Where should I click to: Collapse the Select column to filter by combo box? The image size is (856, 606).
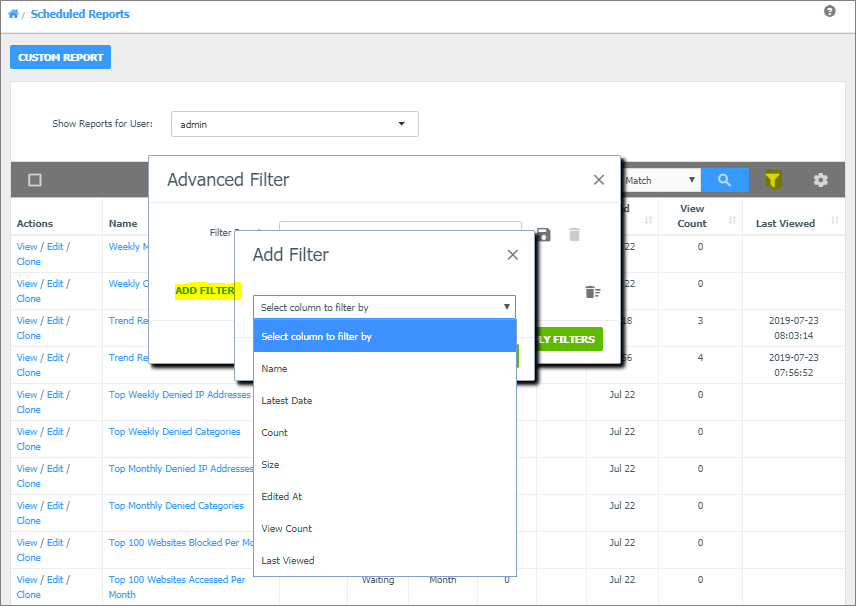pyautogui.click(x=384, y=307)
